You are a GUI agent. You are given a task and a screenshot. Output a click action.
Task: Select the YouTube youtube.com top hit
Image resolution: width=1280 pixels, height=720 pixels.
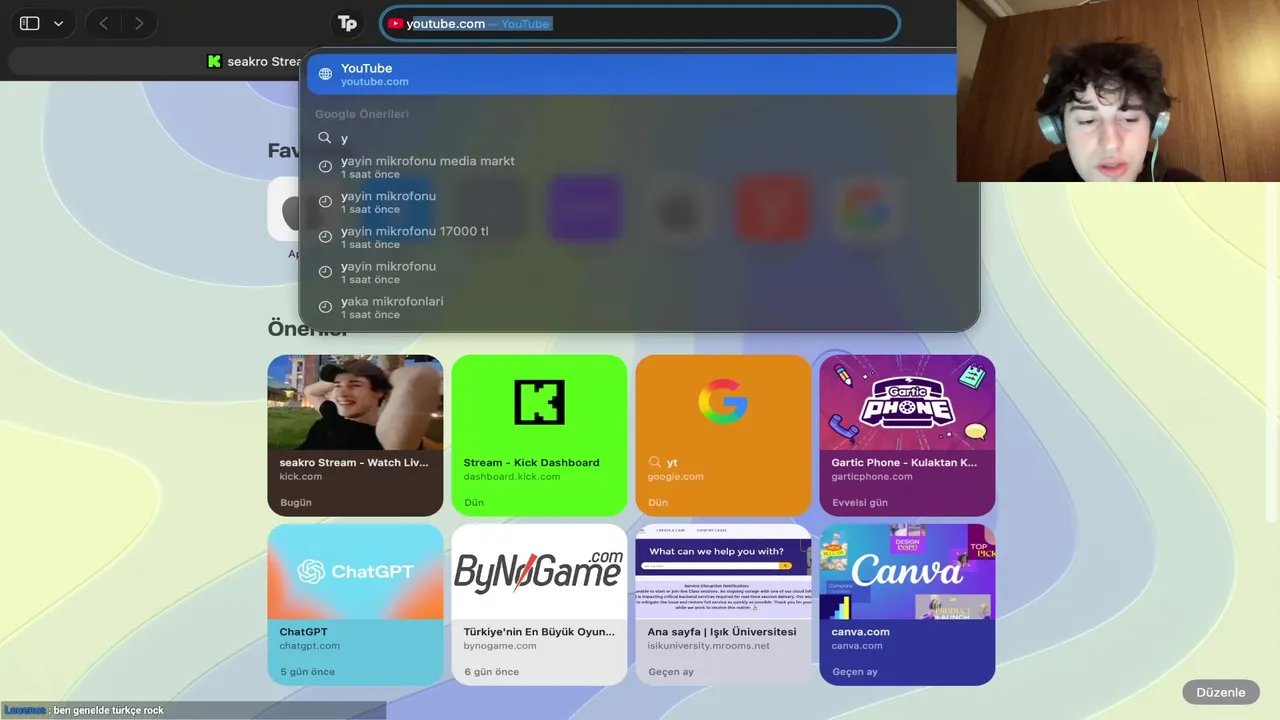(631, 74)
